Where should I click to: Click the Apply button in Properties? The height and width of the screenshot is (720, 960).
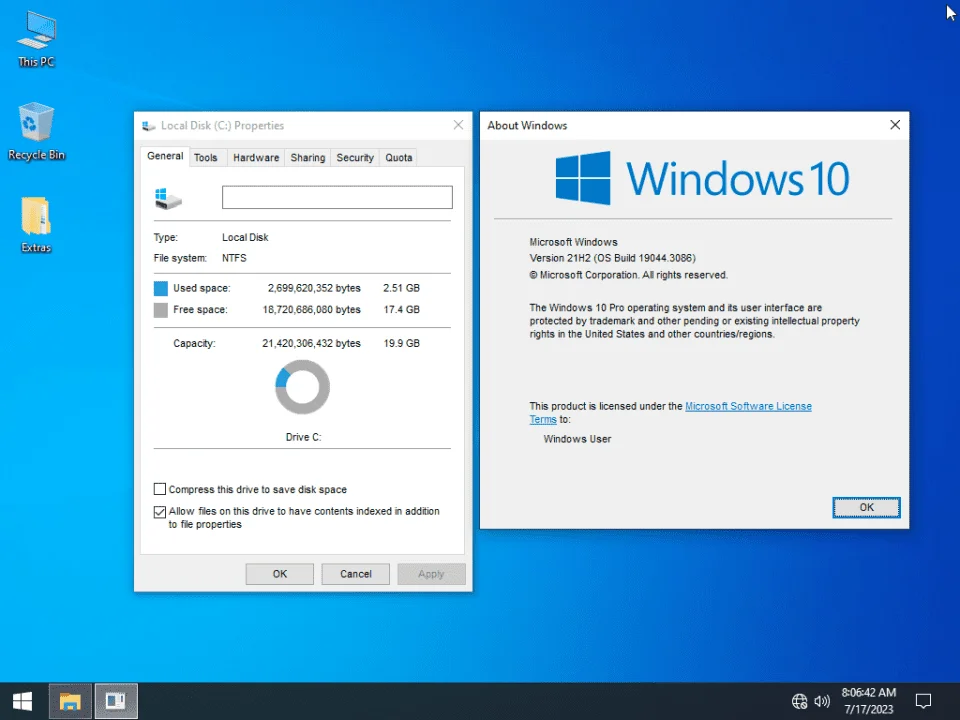coord(431,574)
